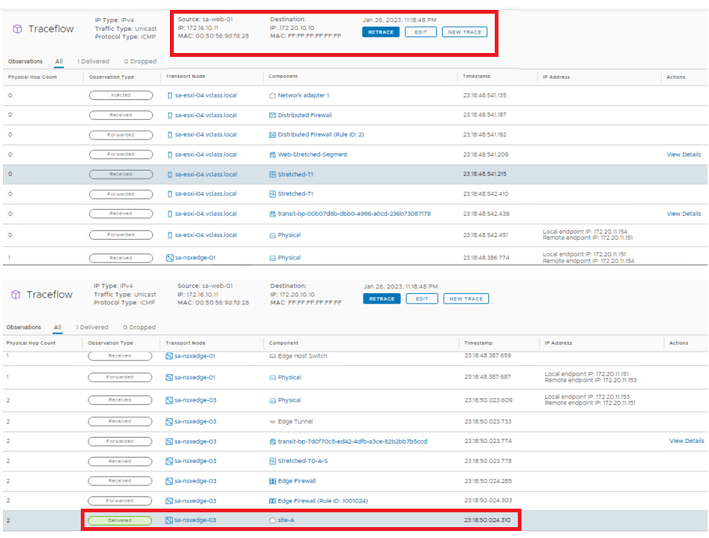Click the Injected observation badge

click(113, 95)
